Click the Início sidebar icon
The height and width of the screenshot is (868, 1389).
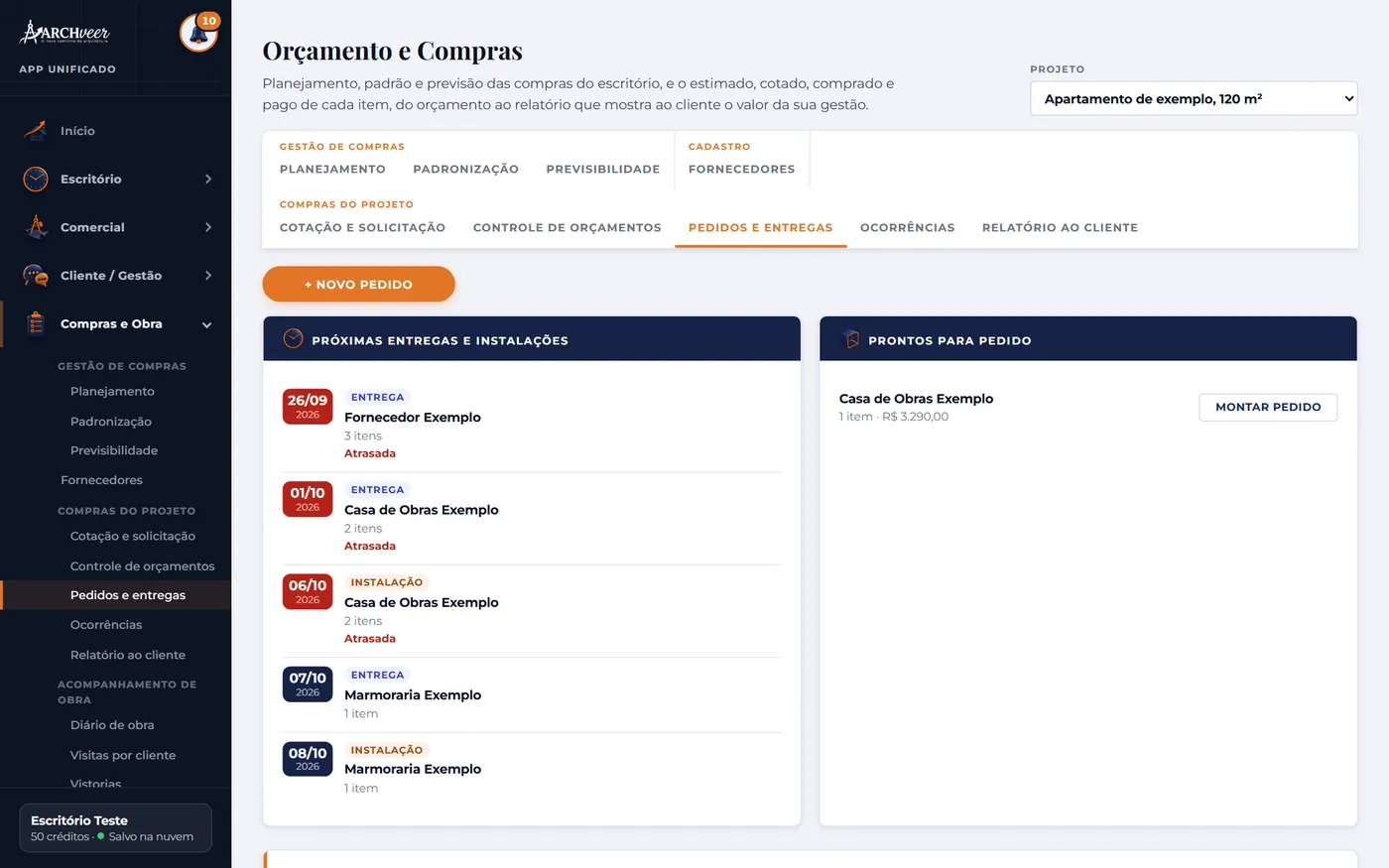(36, 131)
